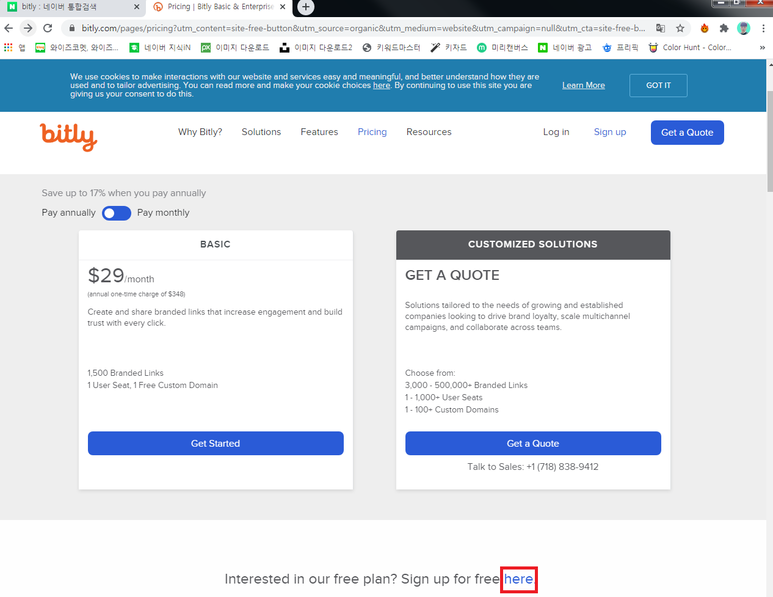This screenshot has height=597, width=773.
Task: Open the 키자드 bookmark
Action: pos(449,47)
